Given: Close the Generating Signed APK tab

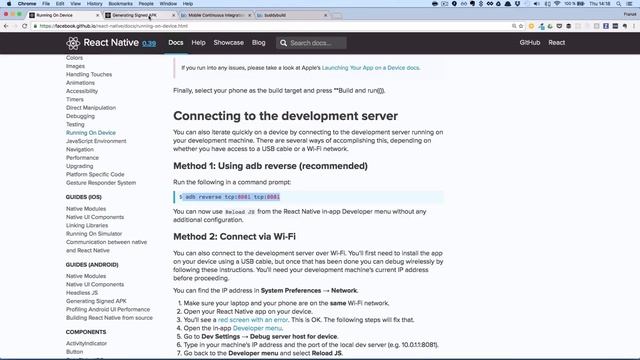Looking at the screenshot, I should pos(173,15).
